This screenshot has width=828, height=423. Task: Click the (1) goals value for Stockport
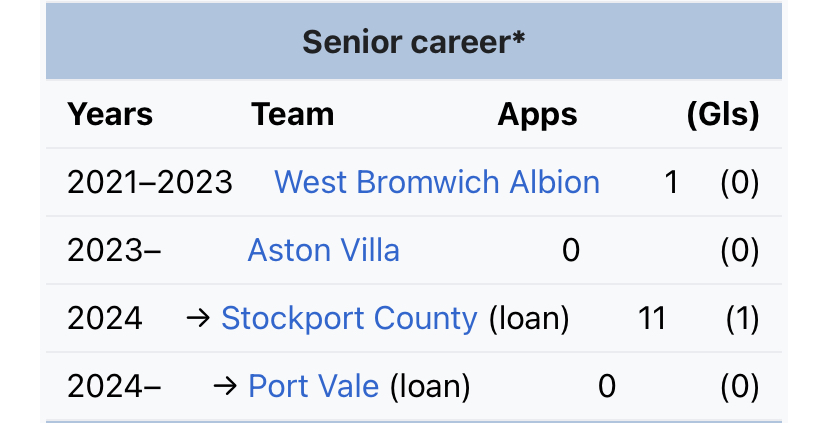[742, 318]
